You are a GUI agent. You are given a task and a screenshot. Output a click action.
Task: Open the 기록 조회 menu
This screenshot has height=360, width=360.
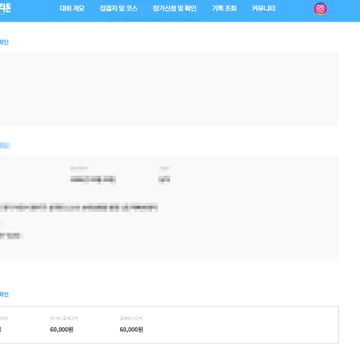tap(224, 9)
